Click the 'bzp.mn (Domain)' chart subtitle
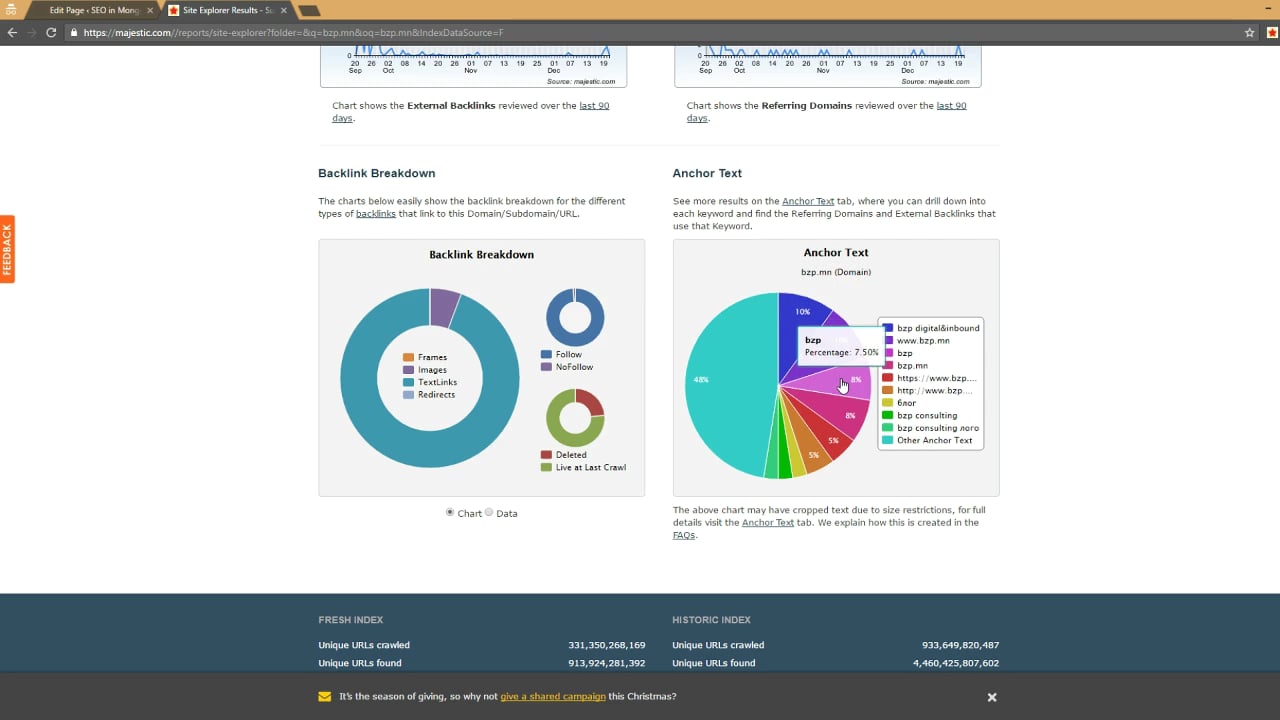 pos(836,272)
